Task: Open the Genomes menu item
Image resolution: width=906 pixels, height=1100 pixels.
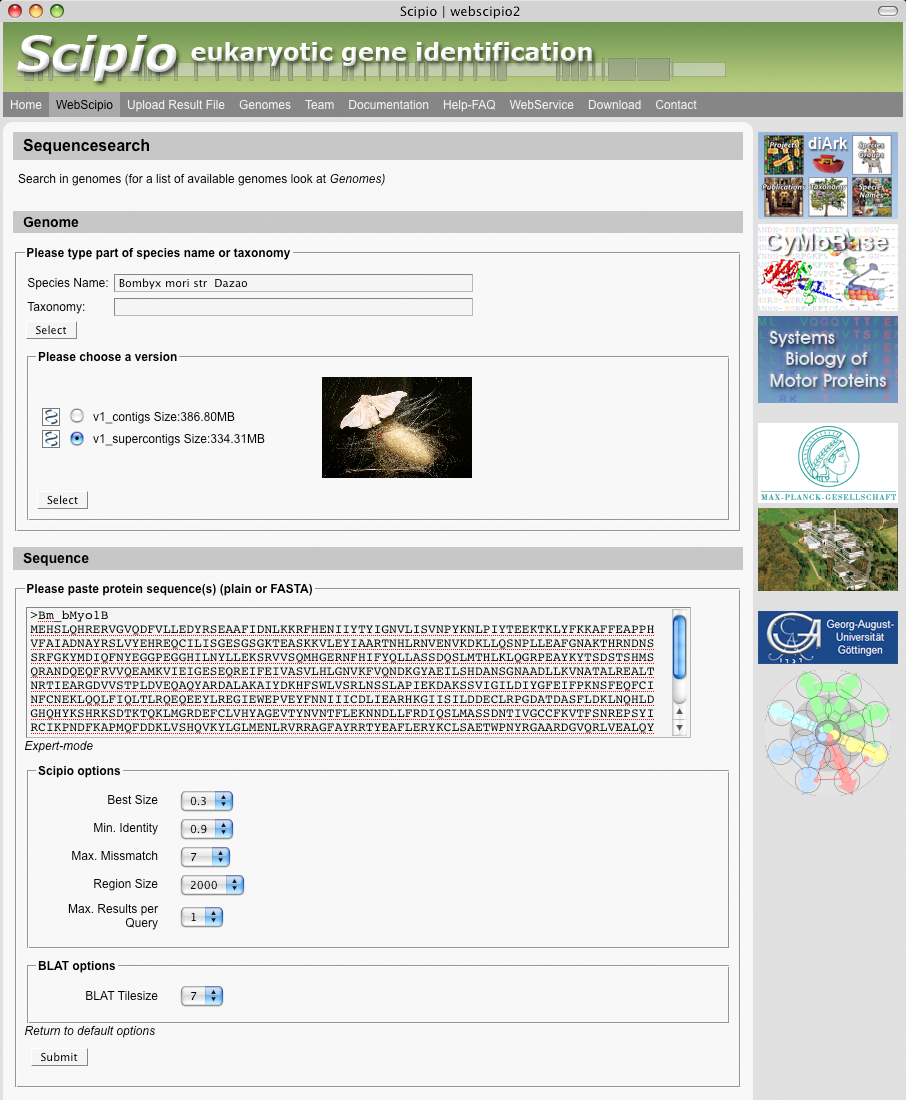Action: [x=265, y=105]
